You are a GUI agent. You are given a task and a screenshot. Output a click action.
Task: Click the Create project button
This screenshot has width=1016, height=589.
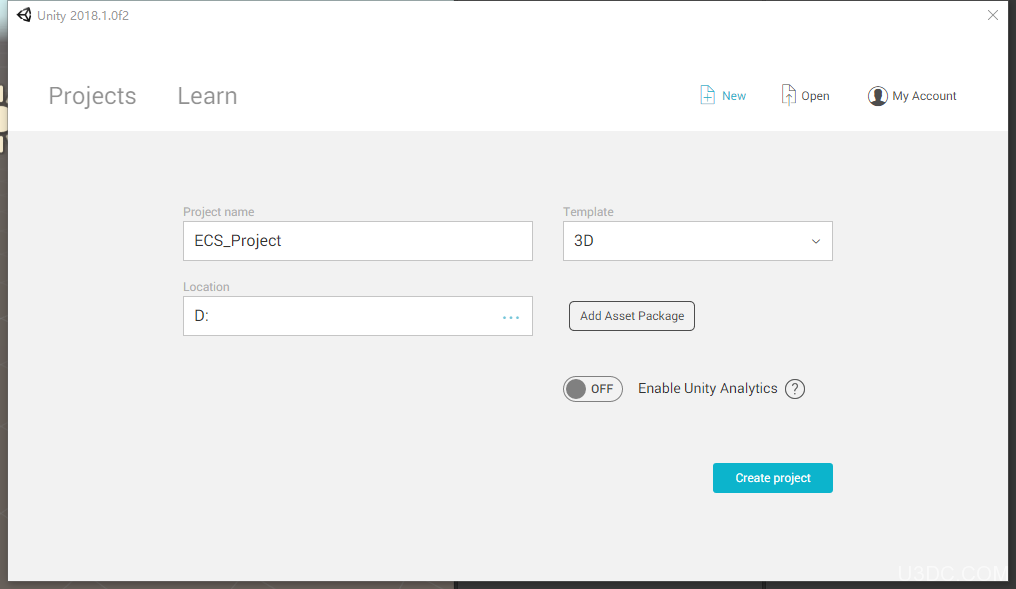[772, 478]
